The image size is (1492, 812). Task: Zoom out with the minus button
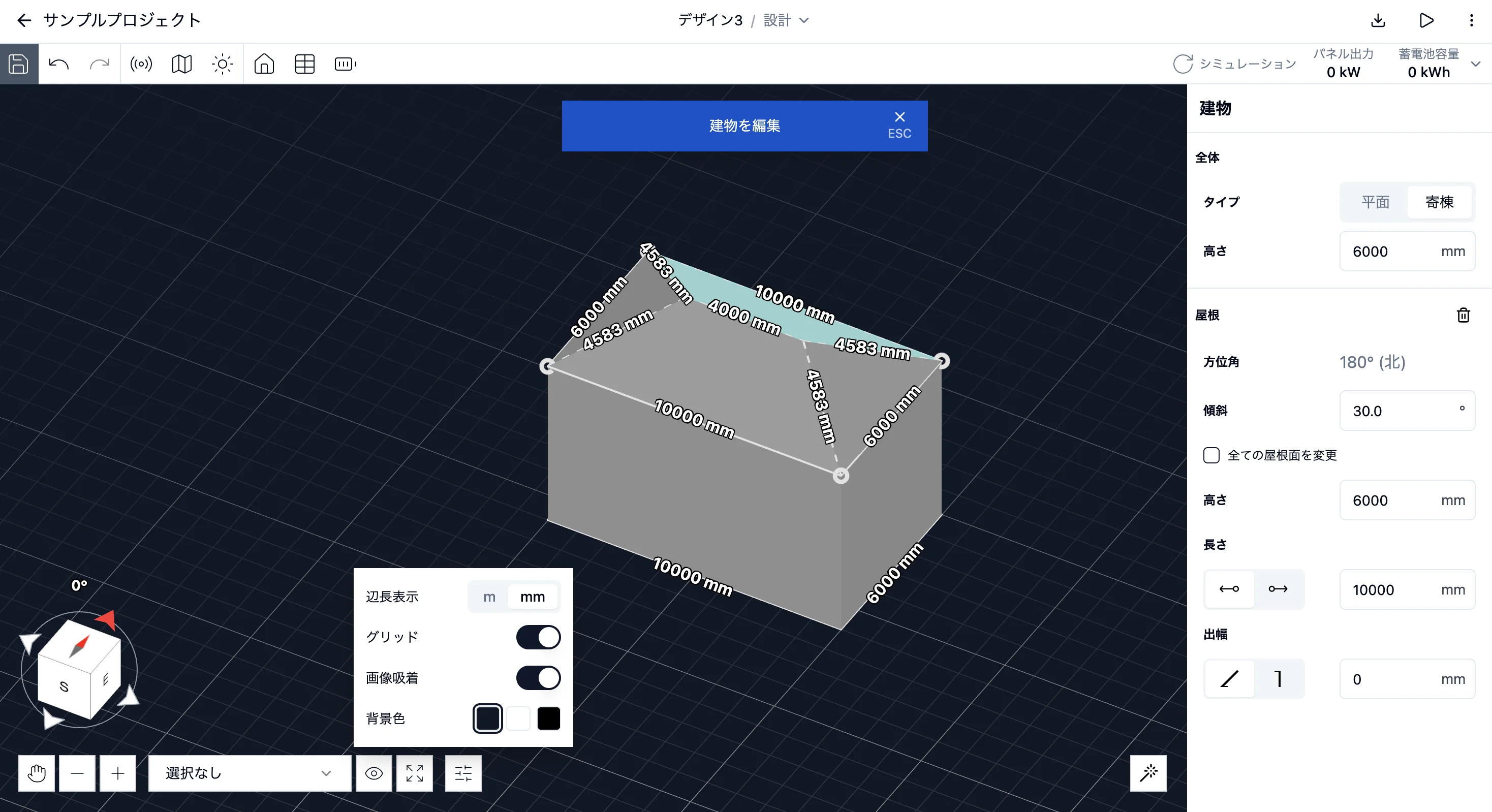click(77, 773)
